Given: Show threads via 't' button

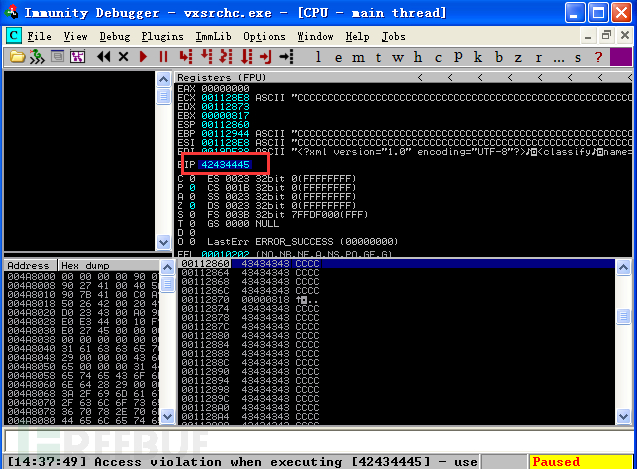Looking at the screenshot, I should 378,58.
